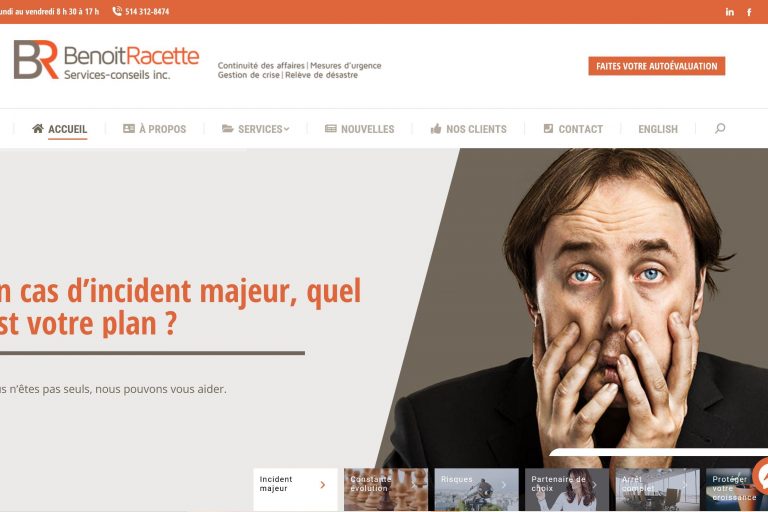The height and width of the screenshot is (512, 768).
Task: Click the chevron on Risques slide thumbnail
Action: coord(504,485)
